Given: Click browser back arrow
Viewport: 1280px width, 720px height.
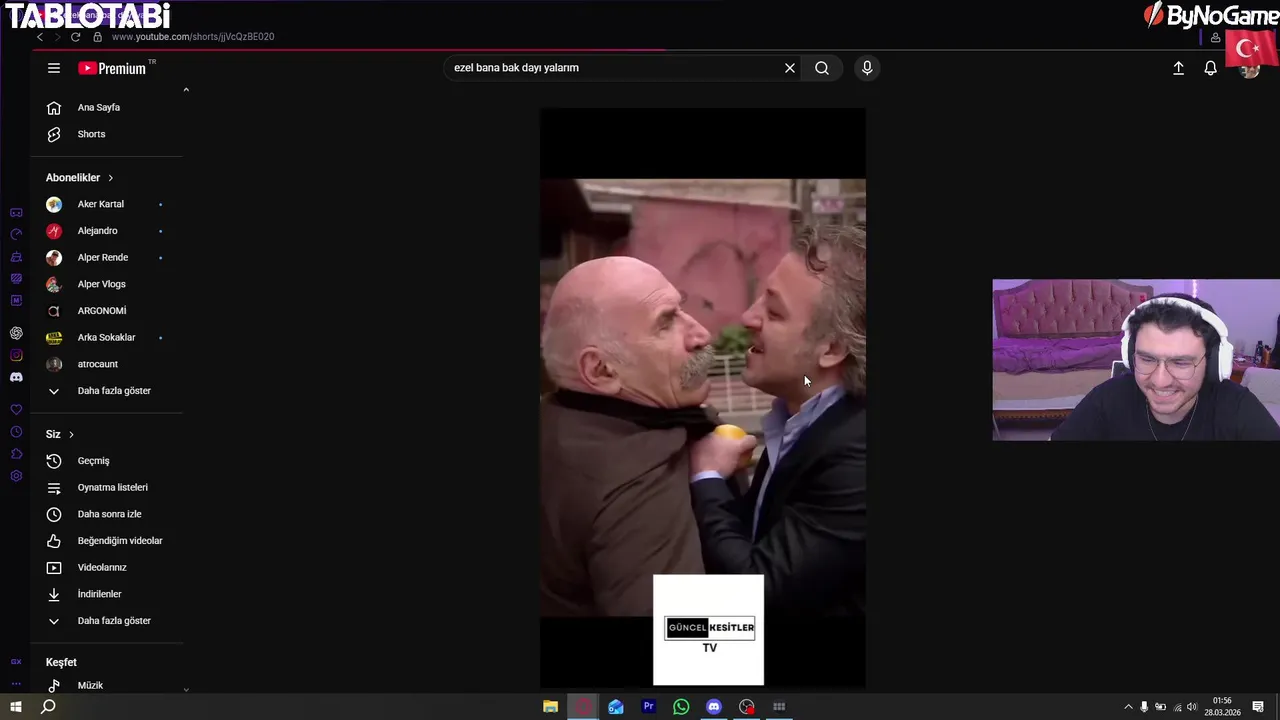Looking at the screenshot, I should click(x=40, y=37).
